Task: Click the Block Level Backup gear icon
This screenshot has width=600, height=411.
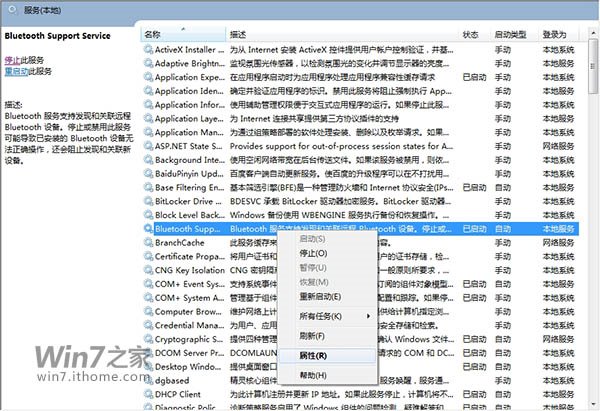Action: coord(148,215)
